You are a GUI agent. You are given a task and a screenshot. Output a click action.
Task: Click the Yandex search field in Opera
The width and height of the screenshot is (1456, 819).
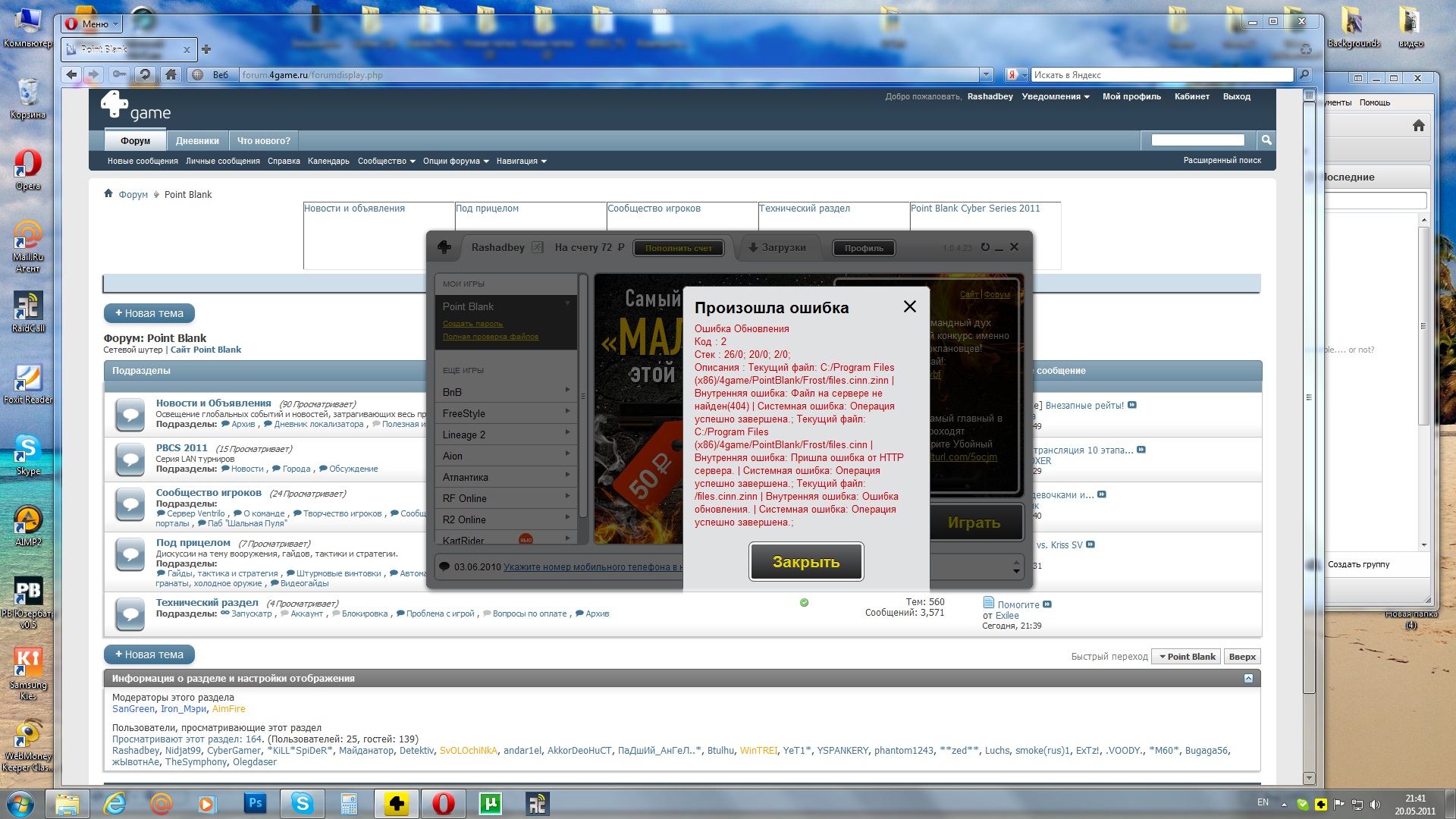(1162, 75)
